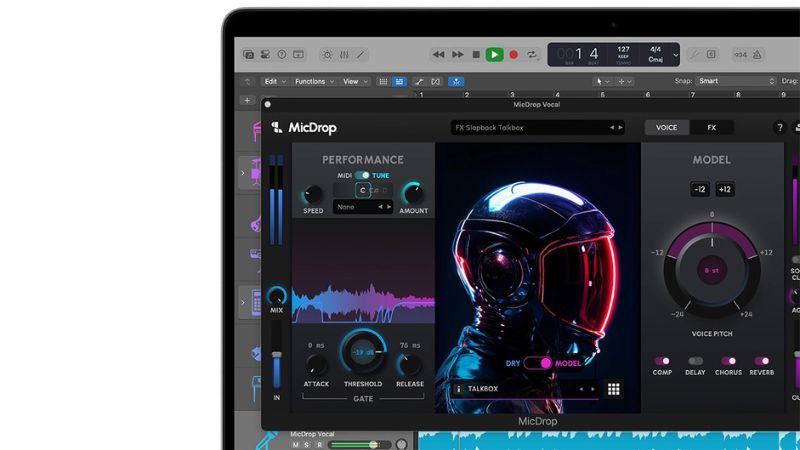
Task: Toggle the Cycle loop button in transport
Action: coord(533,54)
